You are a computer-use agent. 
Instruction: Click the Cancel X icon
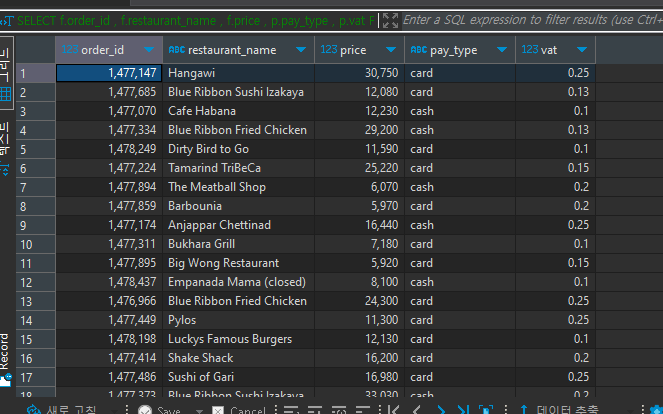[217, 411]
